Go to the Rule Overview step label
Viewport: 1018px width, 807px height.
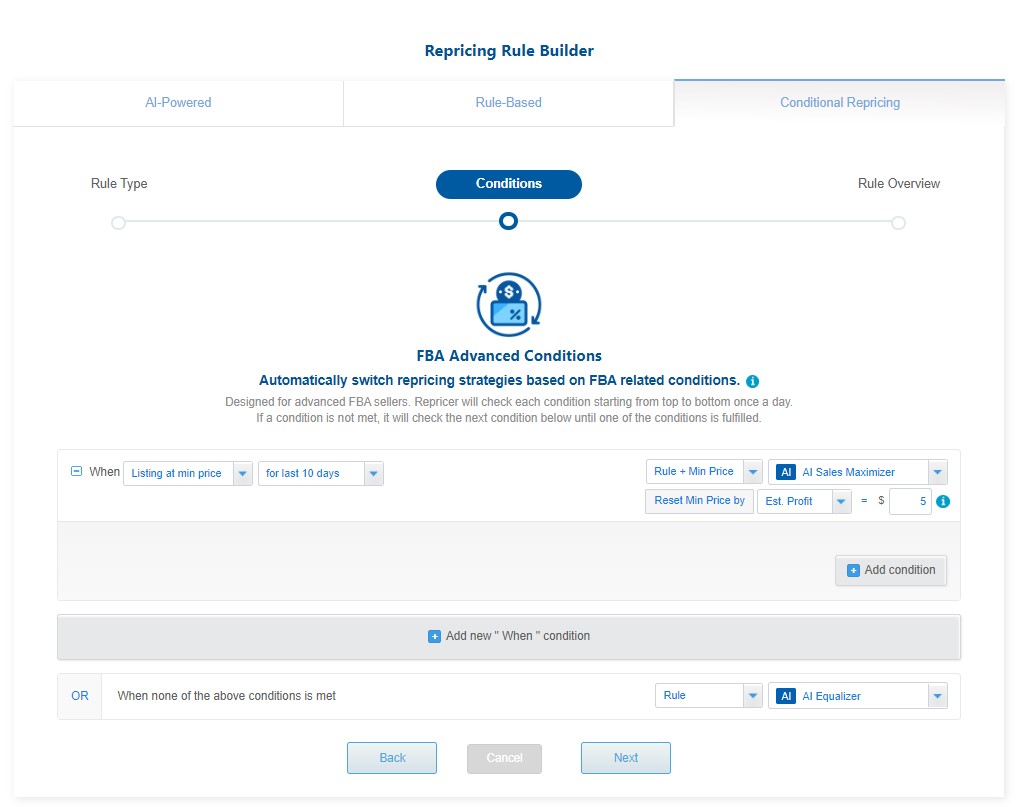tap(899, 184)
